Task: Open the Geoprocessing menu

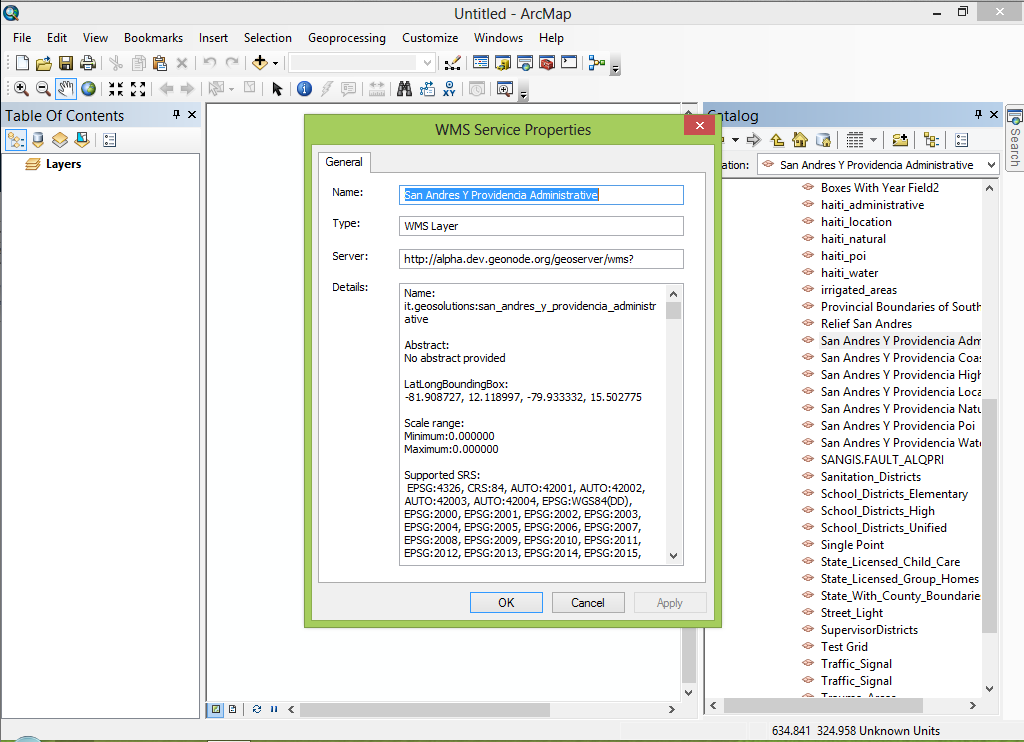Action: pos(347,38)
